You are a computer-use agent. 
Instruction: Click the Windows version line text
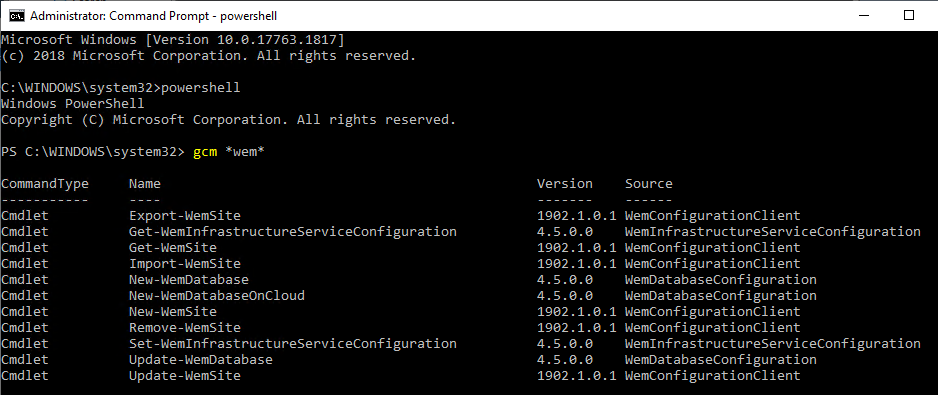[173, 40]
